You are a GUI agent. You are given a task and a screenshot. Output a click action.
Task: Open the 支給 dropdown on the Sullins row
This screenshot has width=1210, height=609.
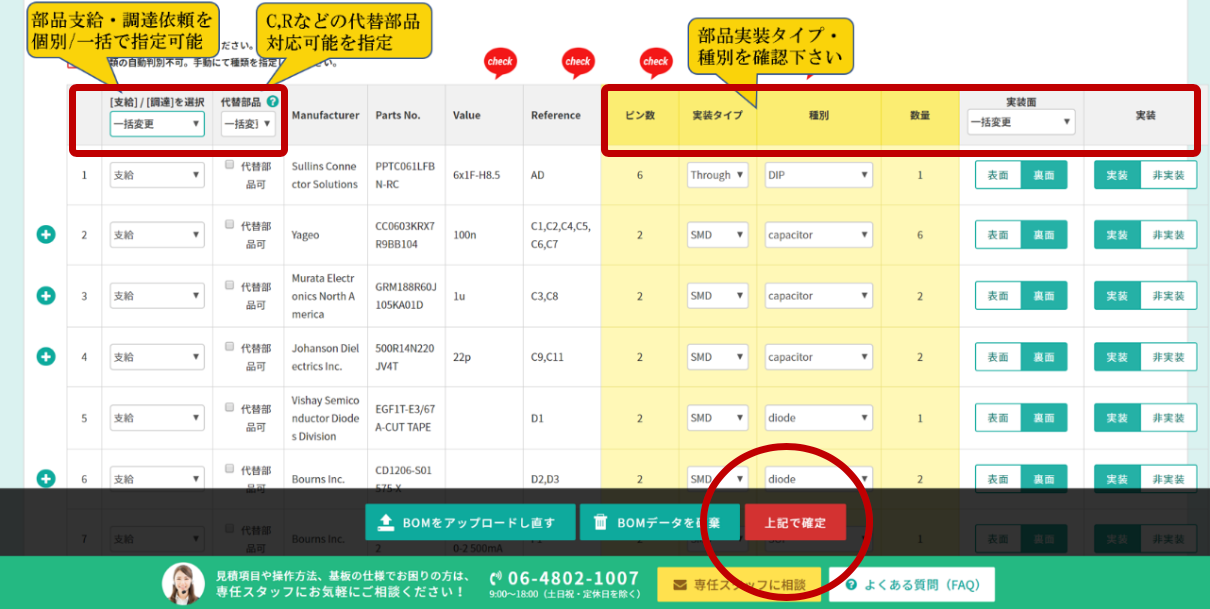click(157, 175)
